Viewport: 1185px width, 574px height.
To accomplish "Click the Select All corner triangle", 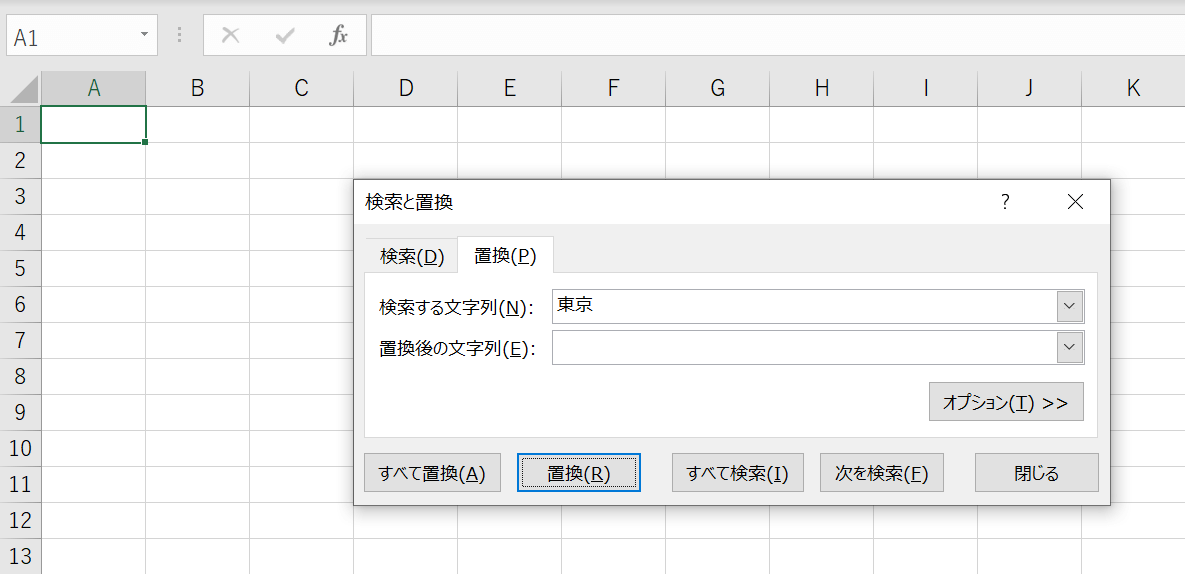I will coord(24,90).
